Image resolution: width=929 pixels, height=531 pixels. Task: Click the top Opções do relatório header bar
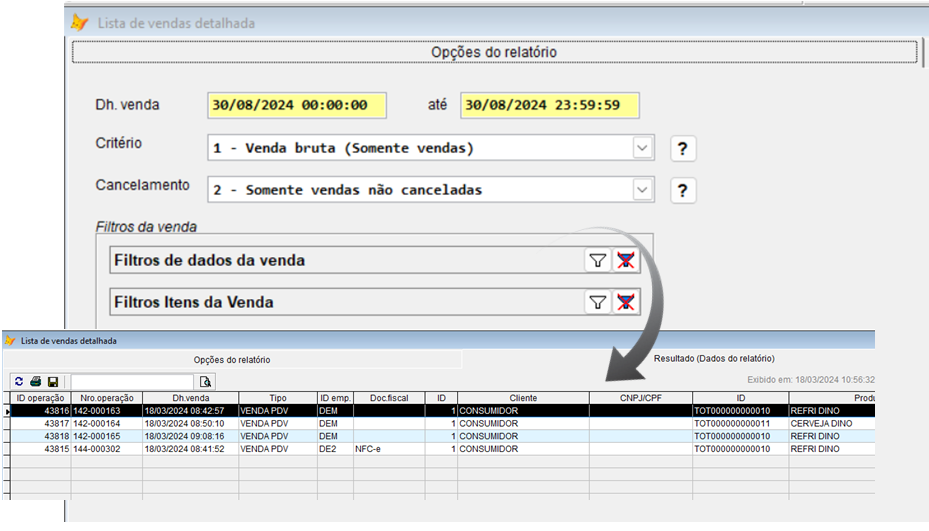494,52
